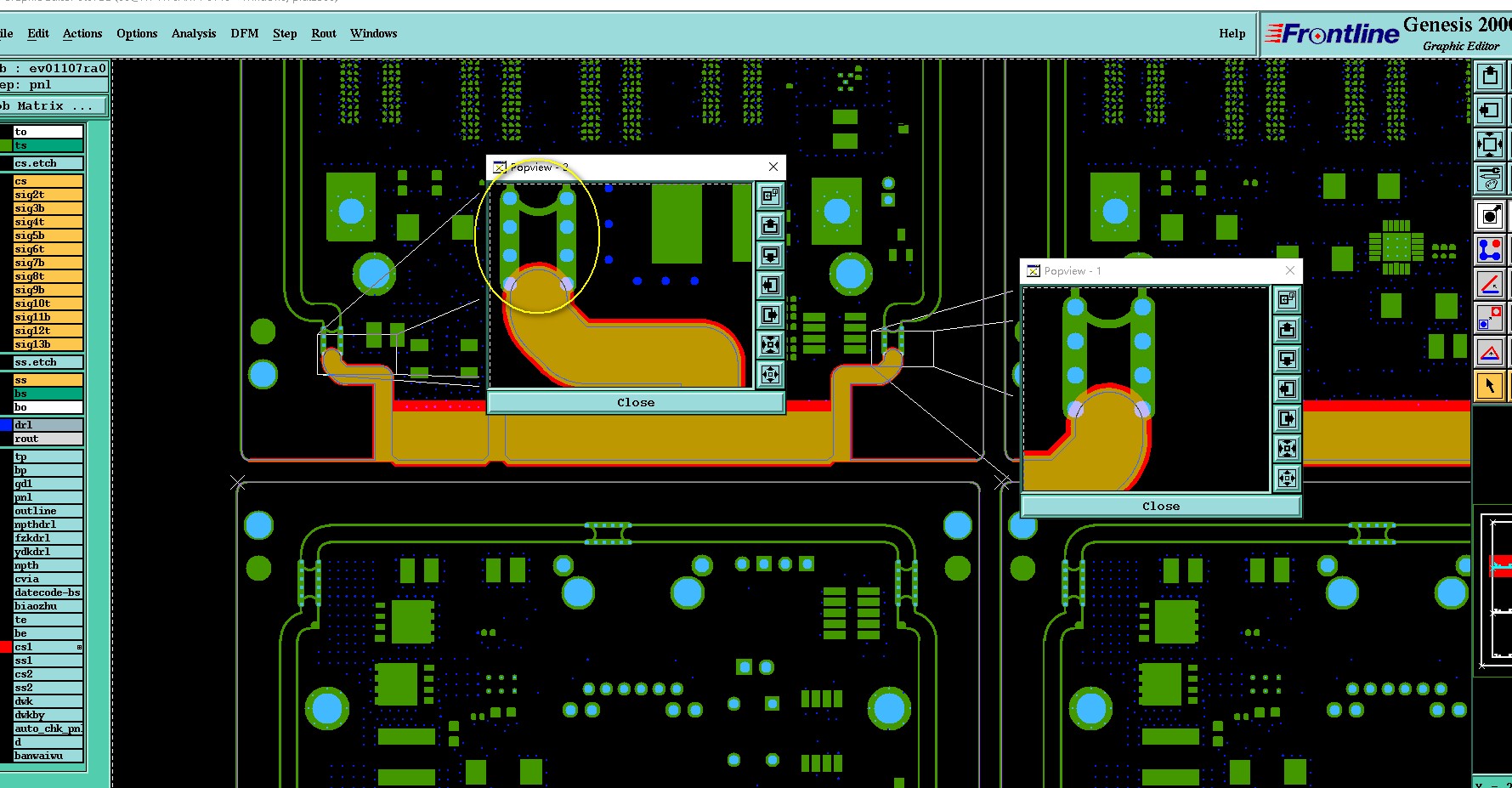Click the Popview 1 title bar
Screen dimensions: 1512x788
tap(1161, 271)
